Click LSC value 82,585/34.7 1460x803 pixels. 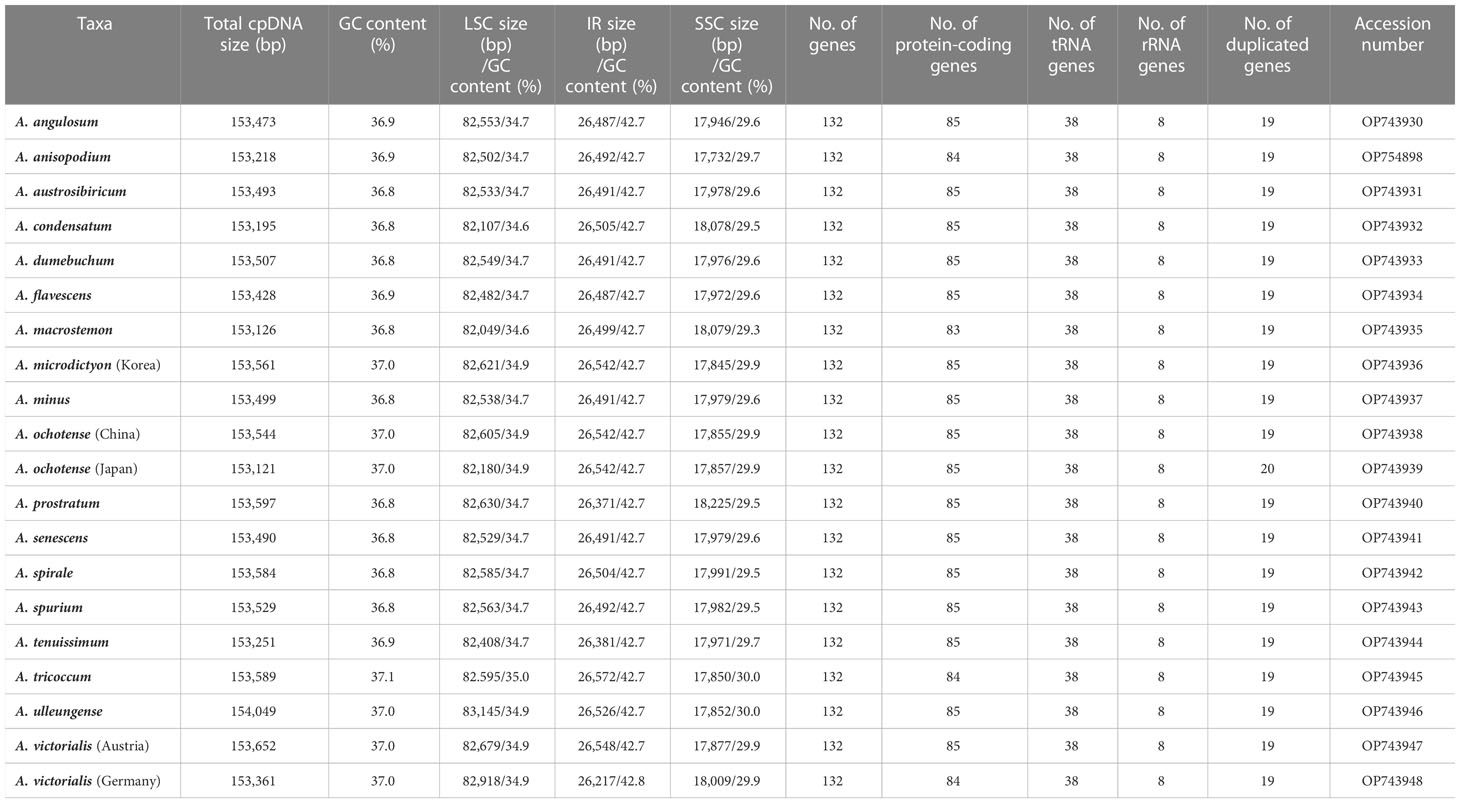click(x=497, y=573)
